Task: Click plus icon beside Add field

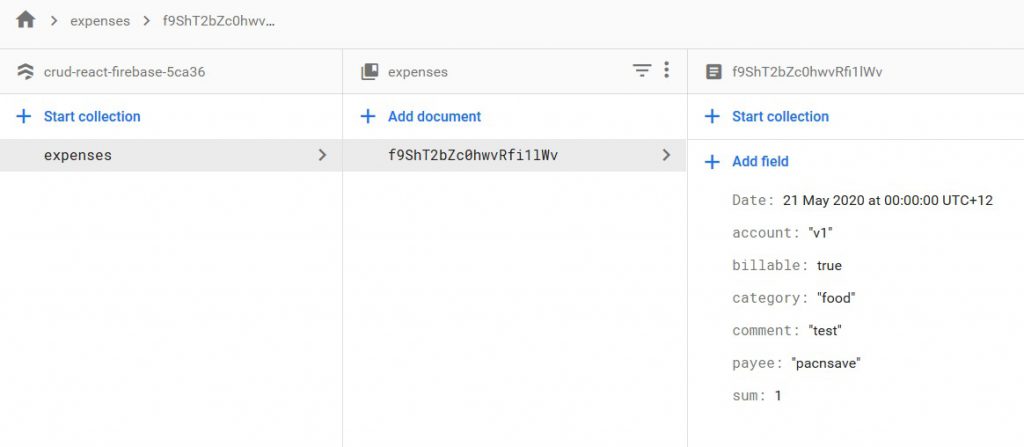Action: 712,162
